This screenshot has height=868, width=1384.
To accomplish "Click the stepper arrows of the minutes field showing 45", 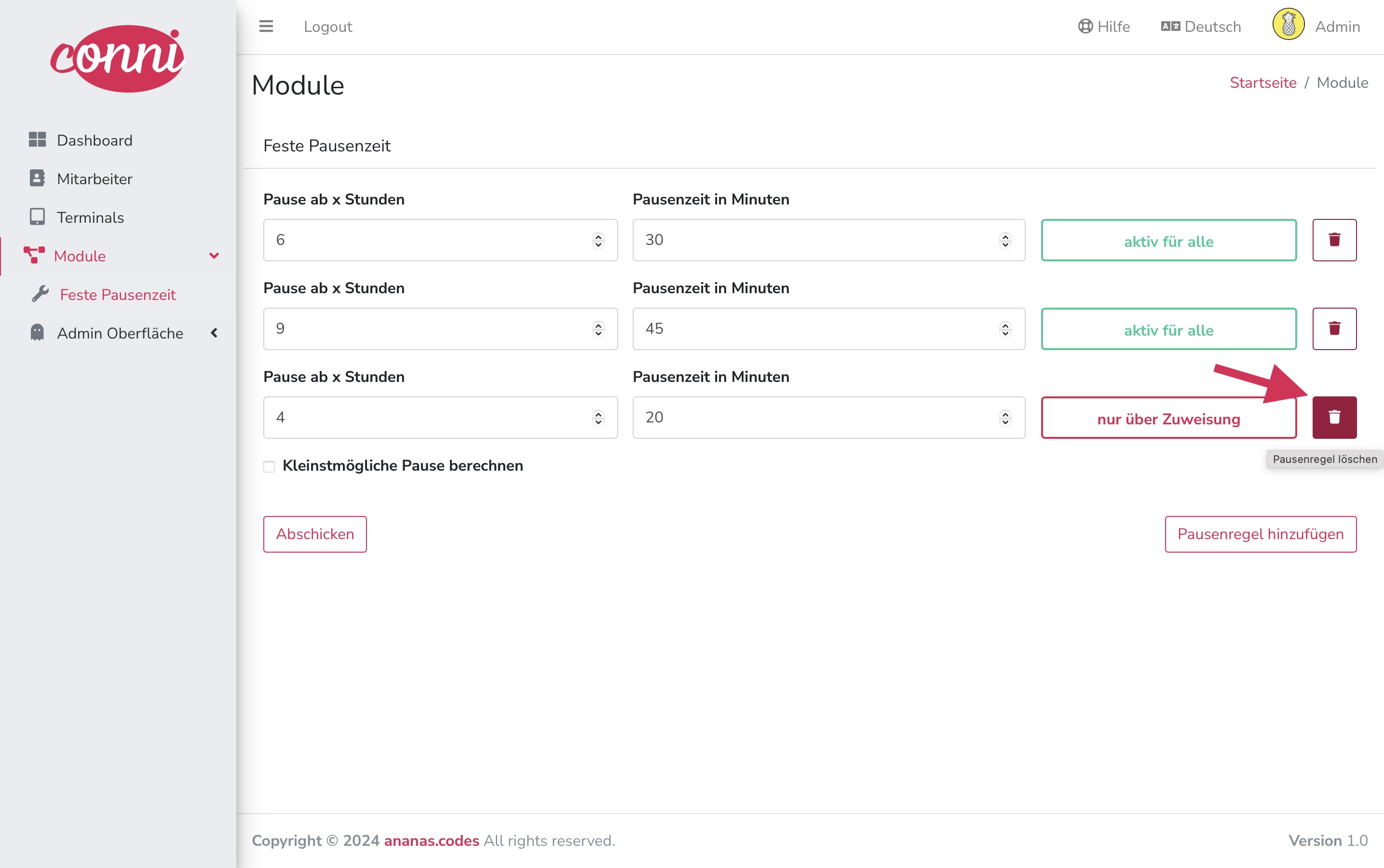I will pyautogui.click(x=1005, y=329).
